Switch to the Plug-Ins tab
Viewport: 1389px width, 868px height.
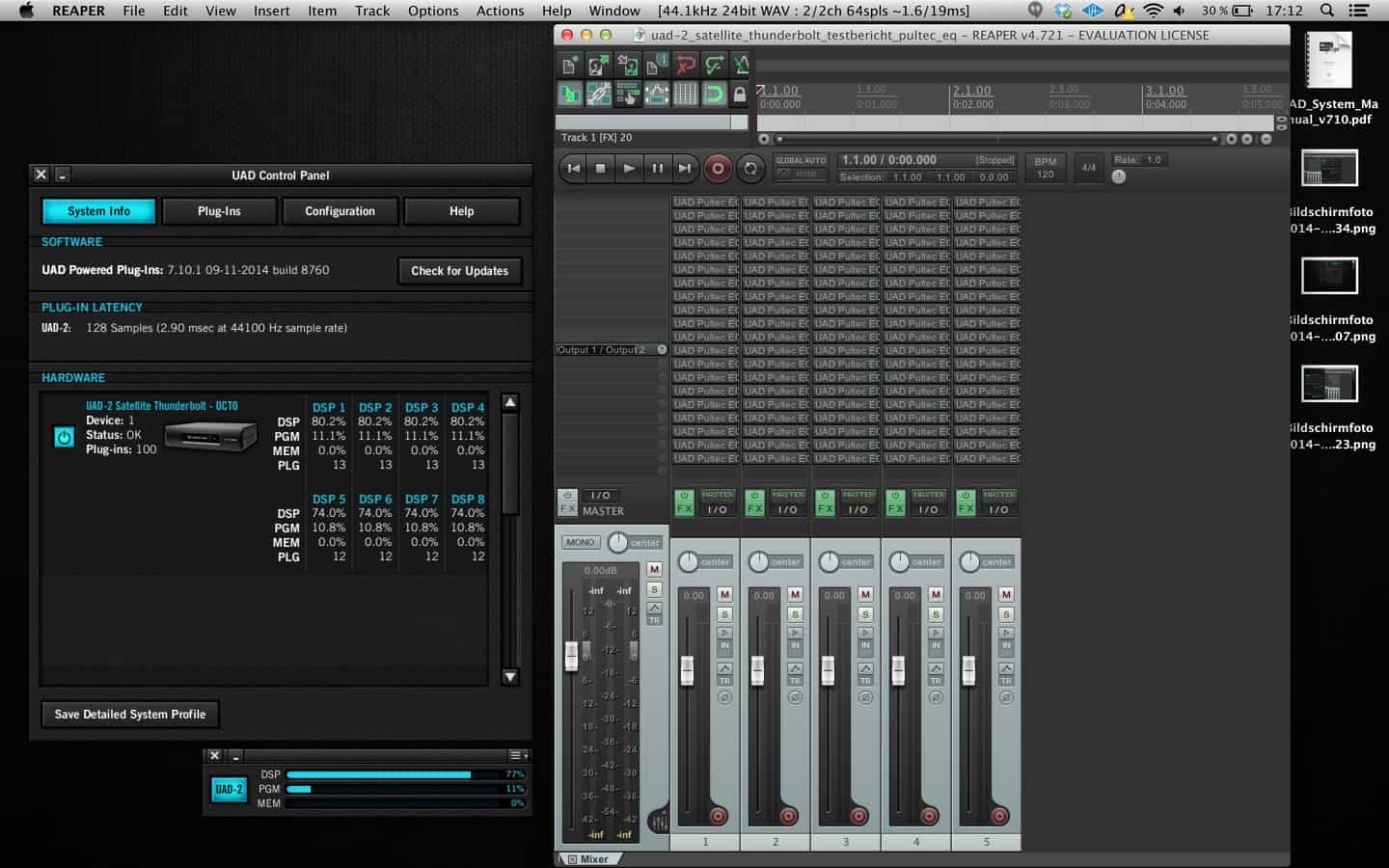point(219,211)
